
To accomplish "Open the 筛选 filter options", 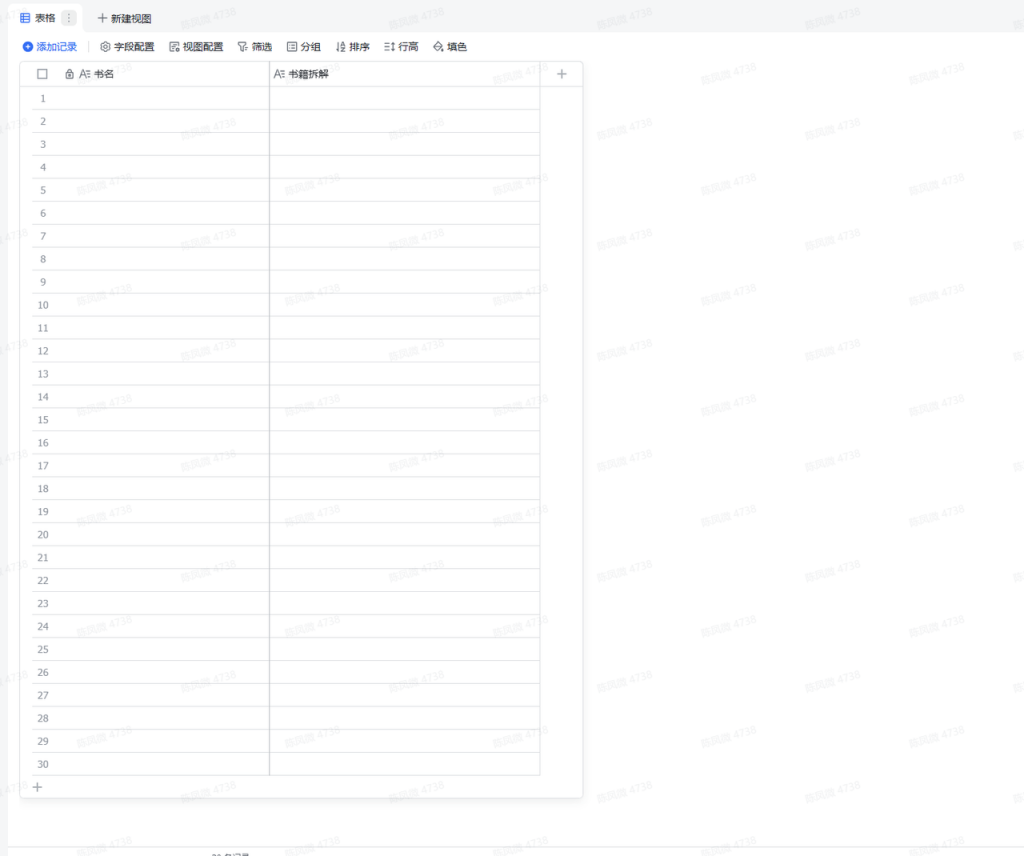I will point(255,47).
